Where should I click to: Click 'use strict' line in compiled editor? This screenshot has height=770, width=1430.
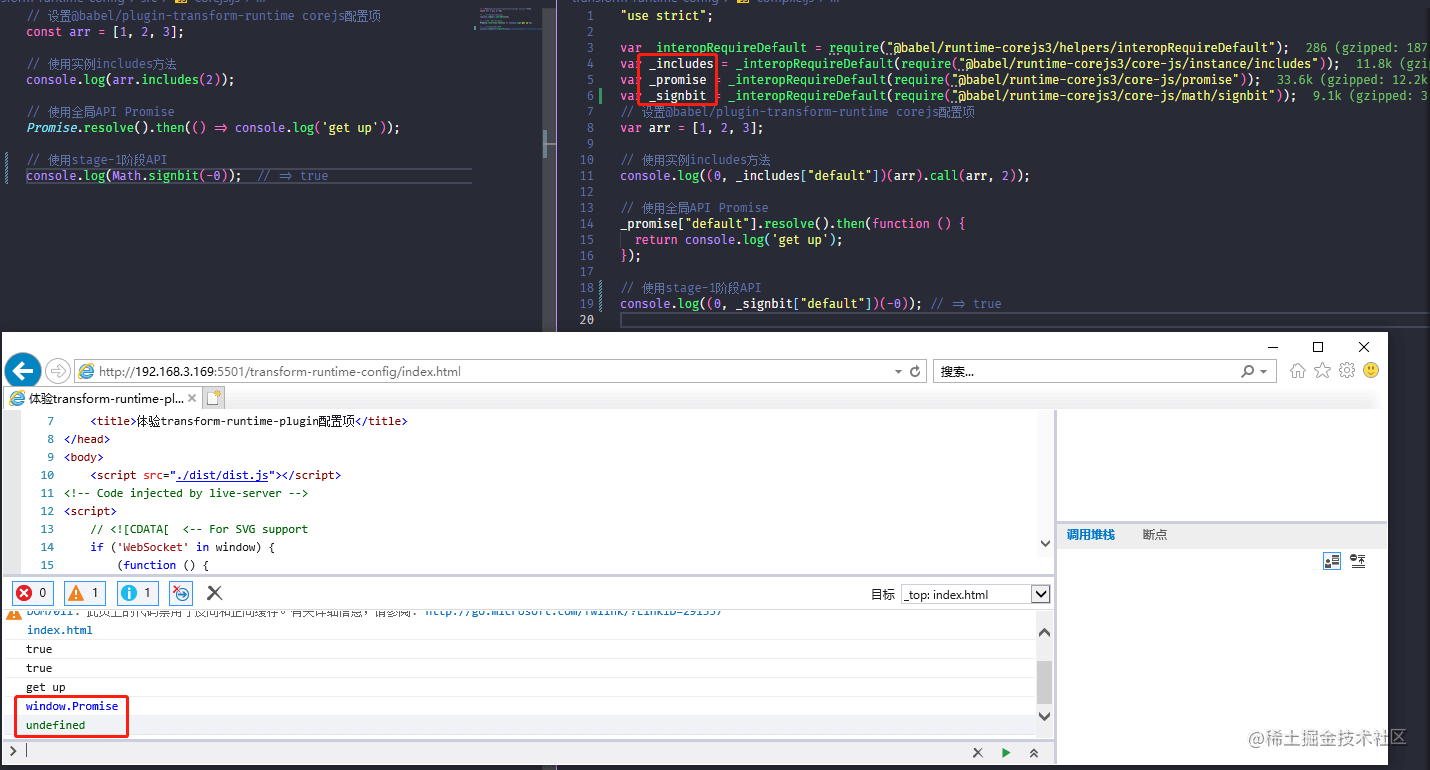pos(668,16)
